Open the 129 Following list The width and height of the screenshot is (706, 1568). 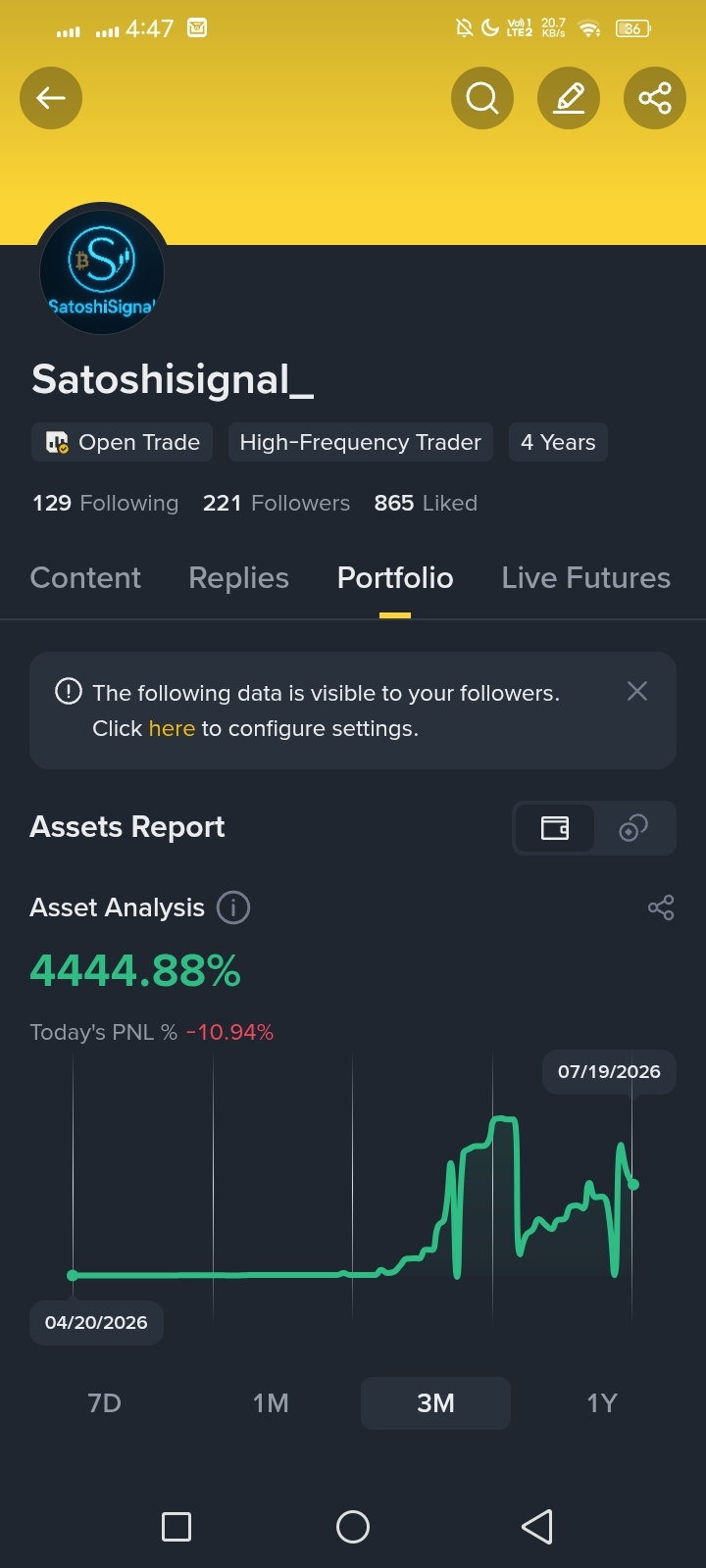coord(106,503)
